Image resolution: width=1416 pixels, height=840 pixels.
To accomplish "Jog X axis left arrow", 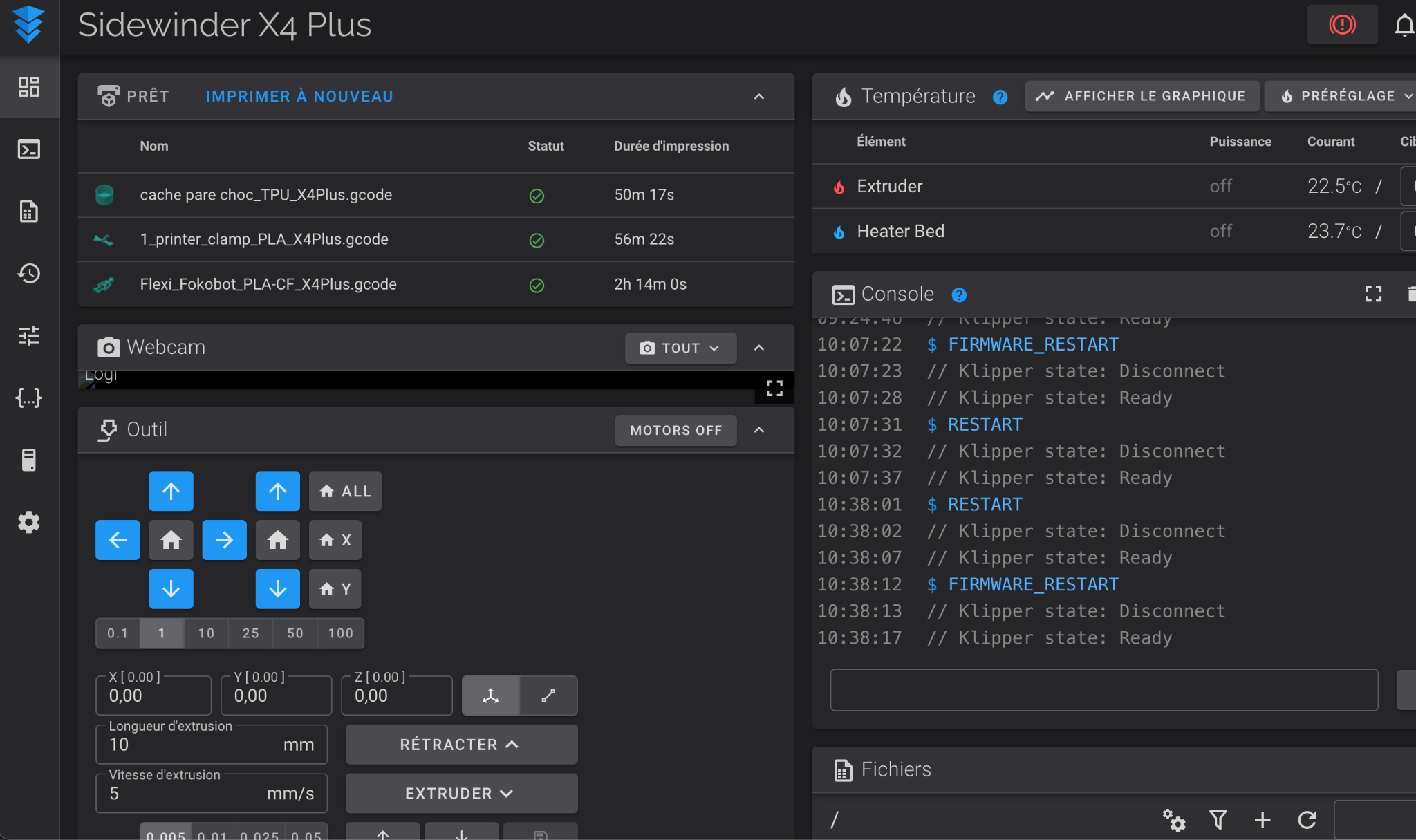I will [x=118, y=540].
